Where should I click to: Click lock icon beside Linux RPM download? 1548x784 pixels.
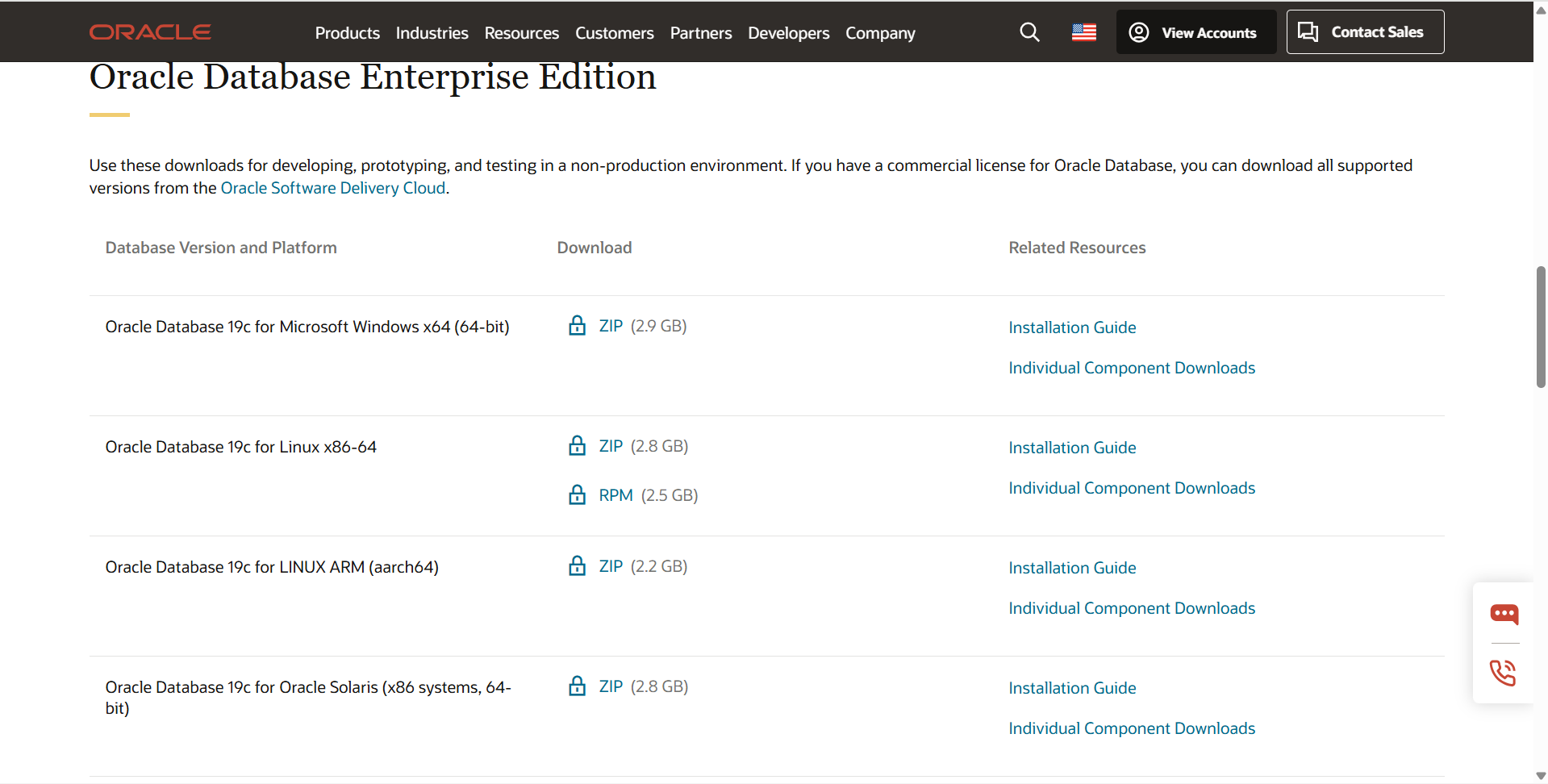[x=577, y=495]
